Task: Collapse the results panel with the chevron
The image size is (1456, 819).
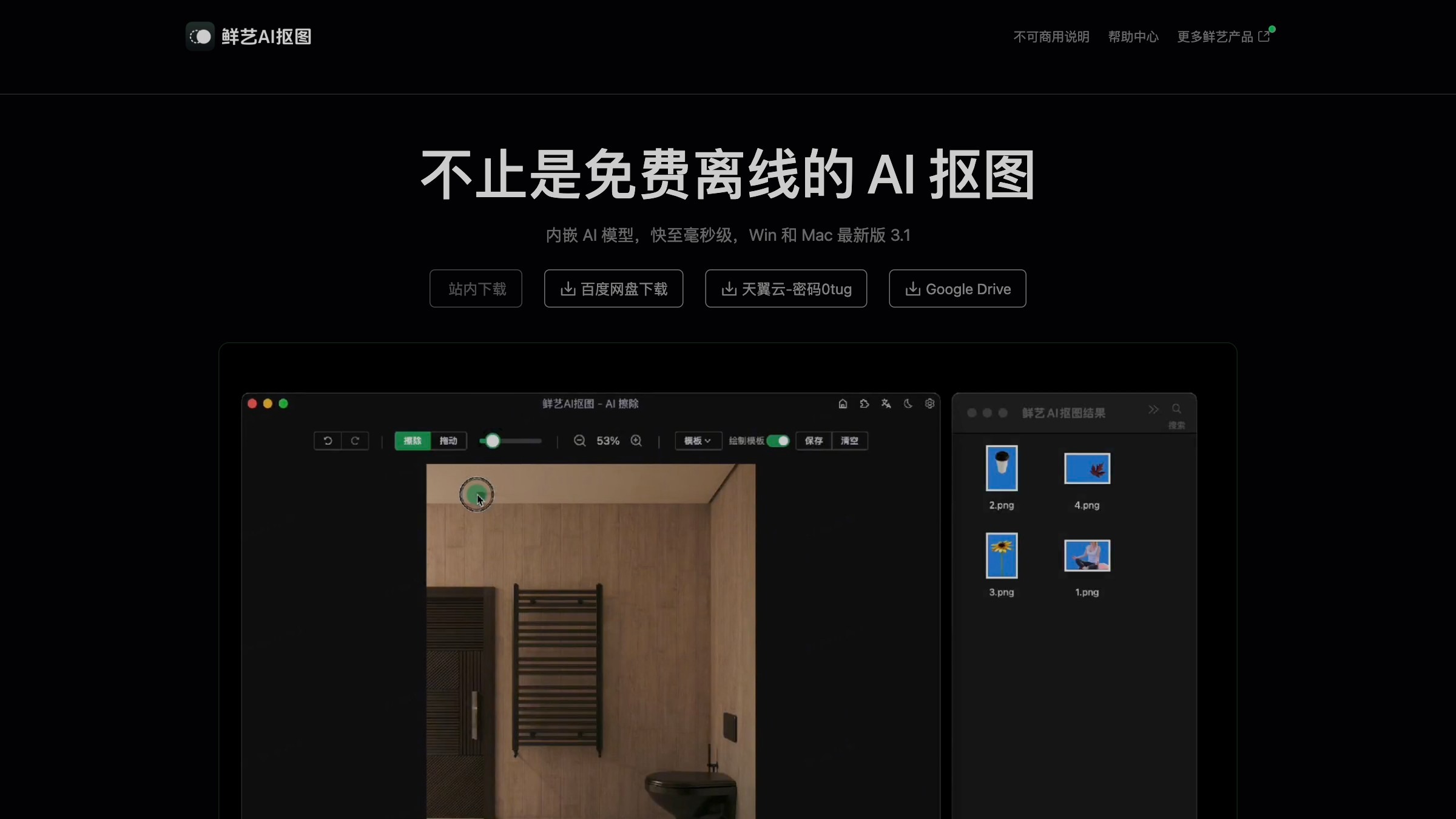Action: (x=1154, y=409)
